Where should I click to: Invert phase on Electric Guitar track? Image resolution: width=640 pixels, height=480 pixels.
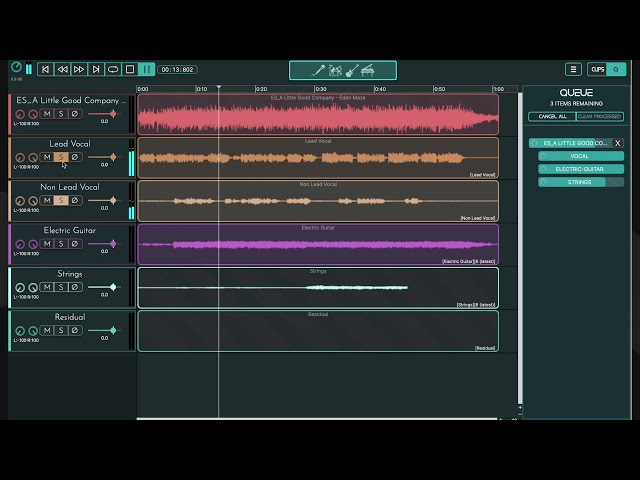(75, 244)
